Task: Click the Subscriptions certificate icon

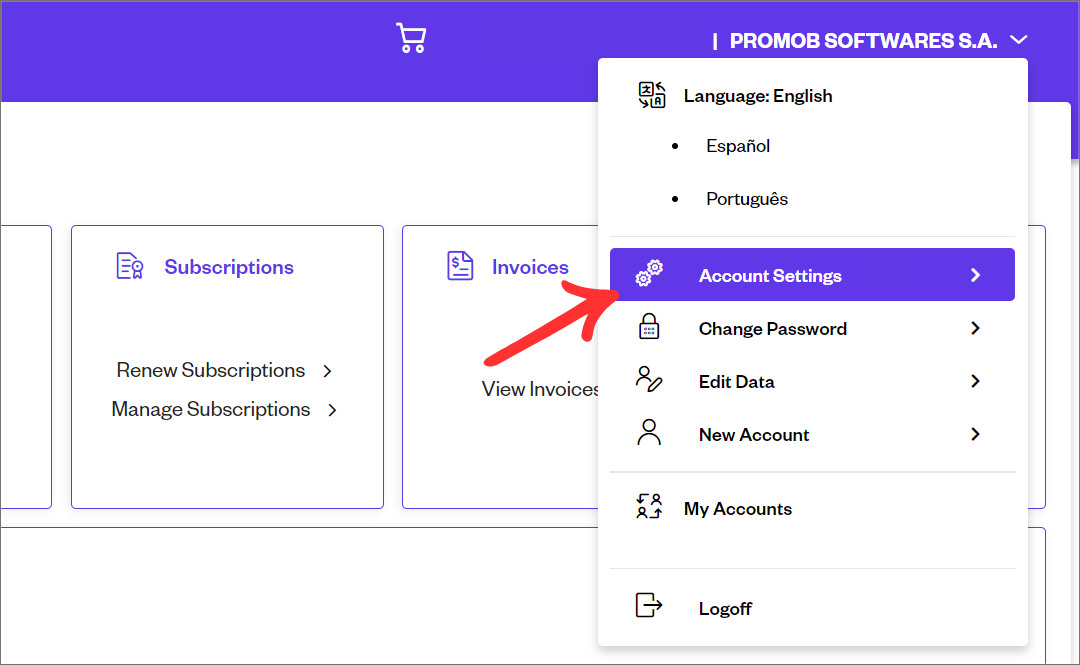Action: 131,267
